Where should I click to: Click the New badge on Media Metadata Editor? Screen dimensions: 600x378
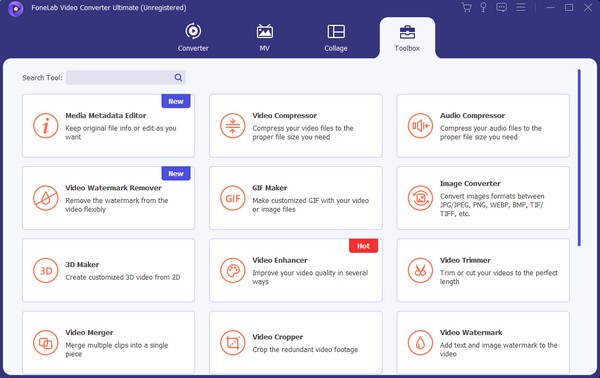[x=176, y=101]
